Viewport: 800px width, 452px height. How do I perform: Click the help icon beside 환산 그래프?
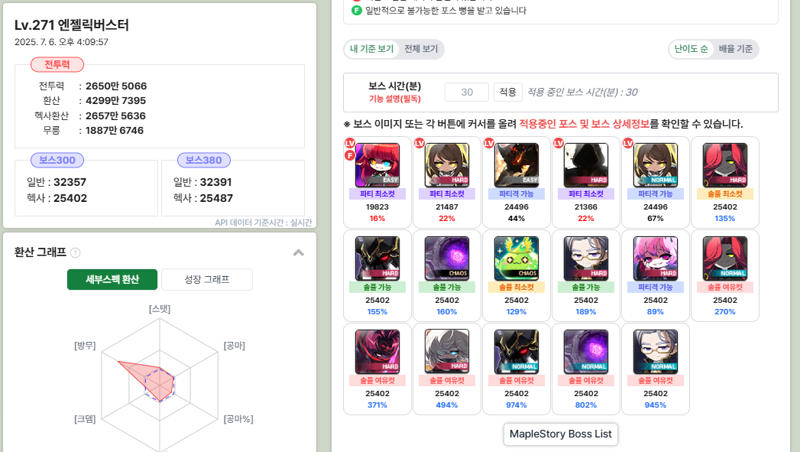76,253
